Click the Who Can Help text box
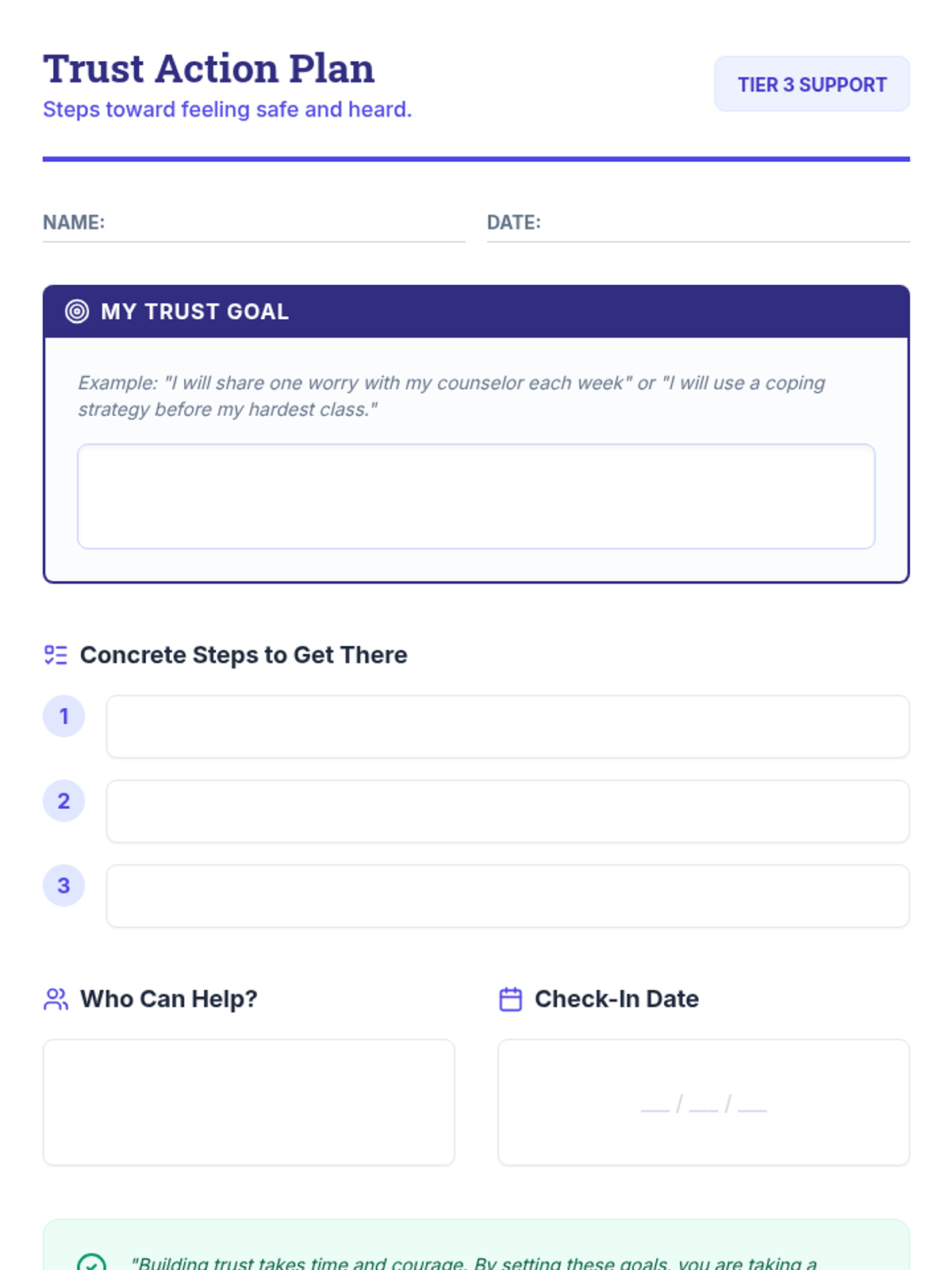The height and width of the screenshot is (1270, 952). coord(248,1102)
